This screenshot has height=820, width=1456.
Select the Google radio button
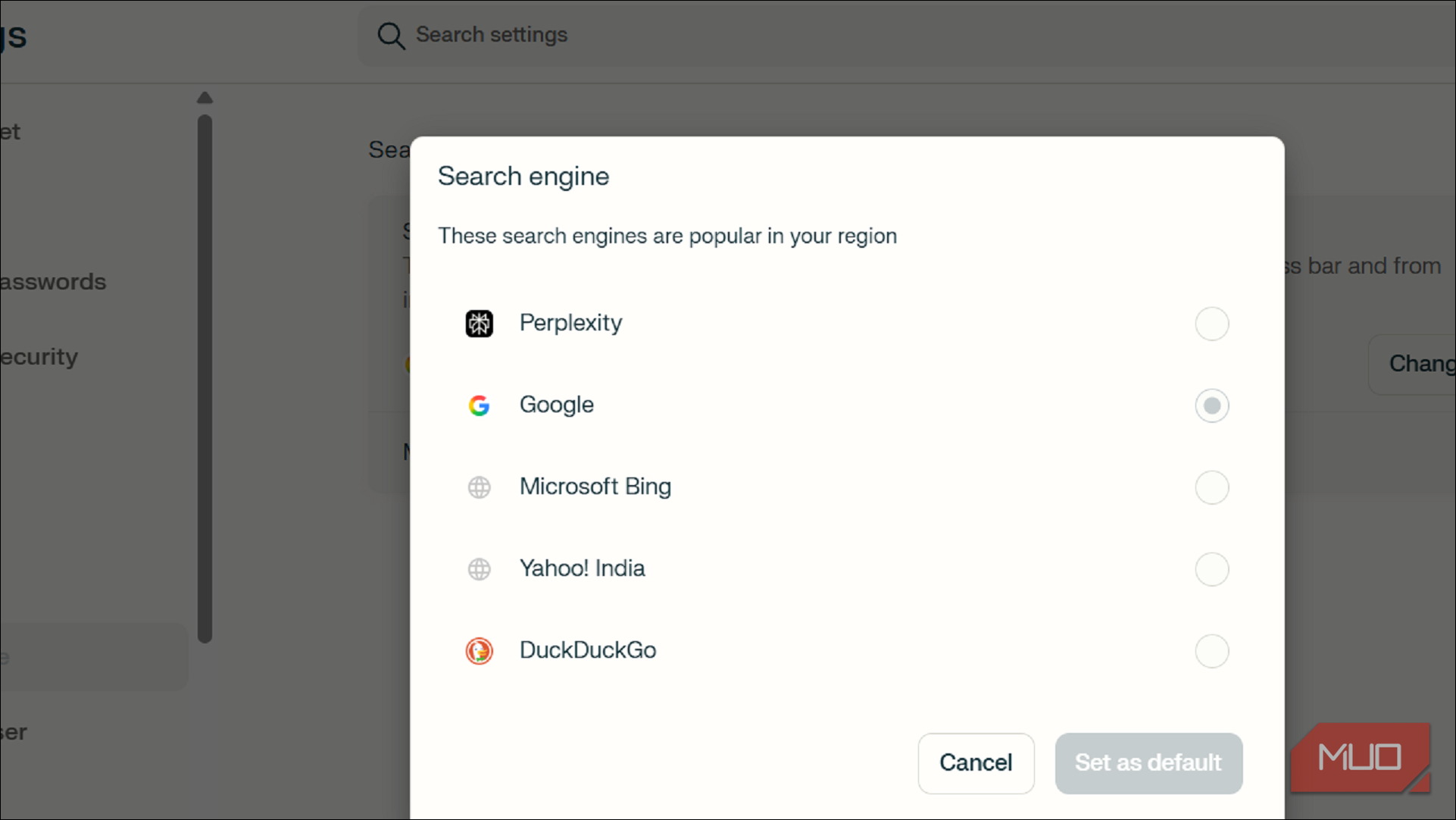tap(1211, 405)
